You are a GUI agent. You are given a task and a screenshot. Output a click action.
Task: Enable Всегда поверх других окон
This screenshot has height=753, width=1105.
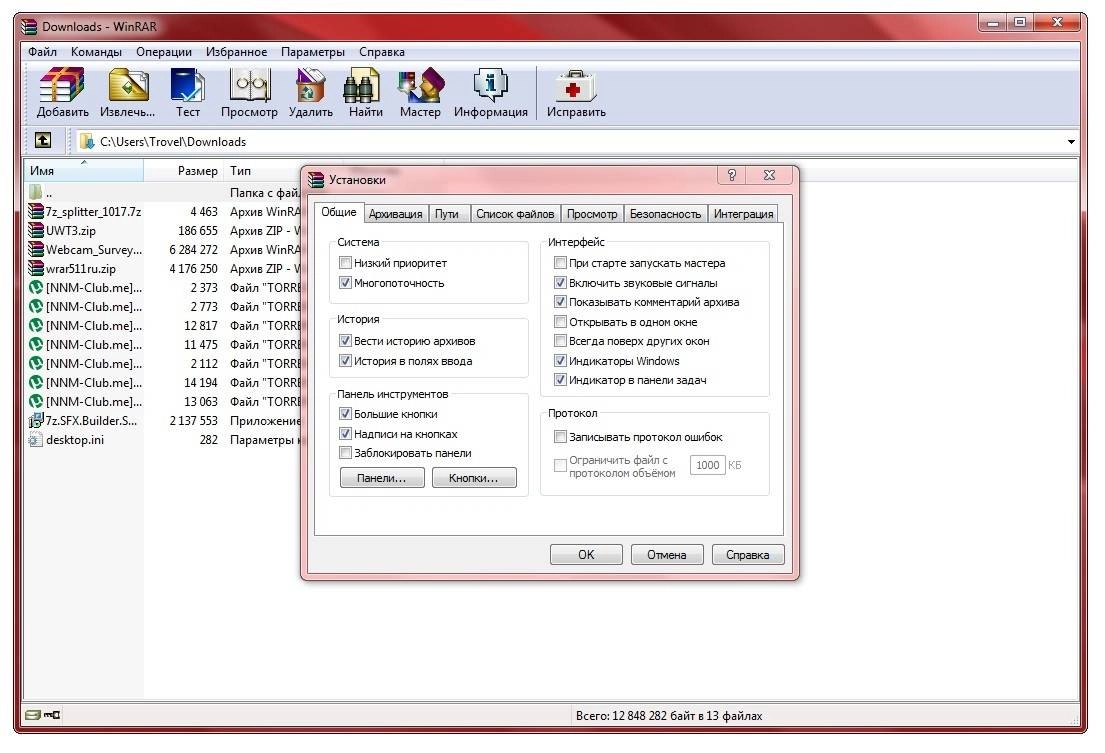coord(560,341)
